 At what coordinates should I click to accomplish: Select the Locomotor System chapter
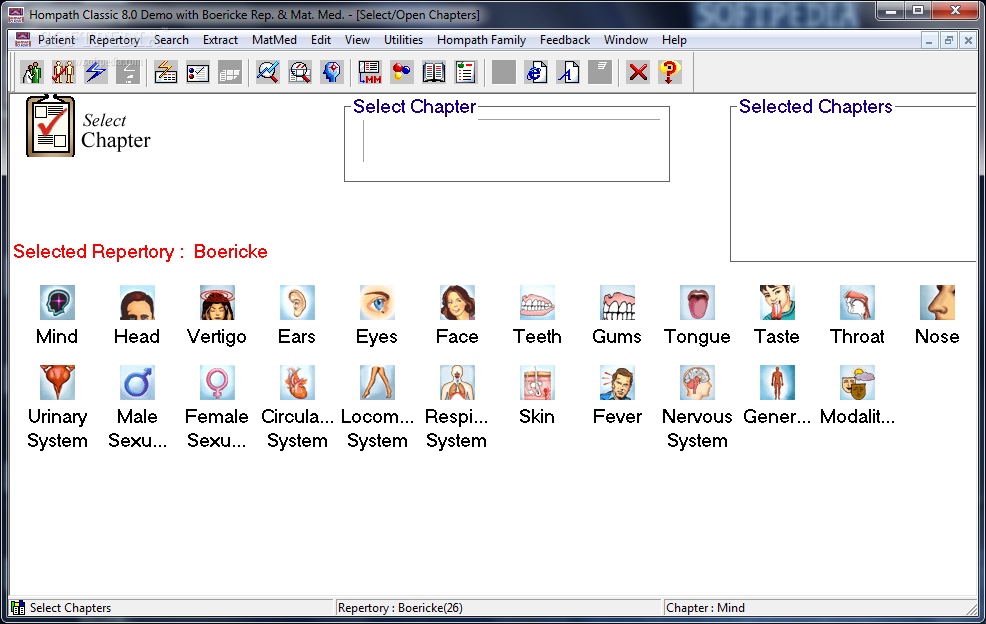tap(377, 382)
